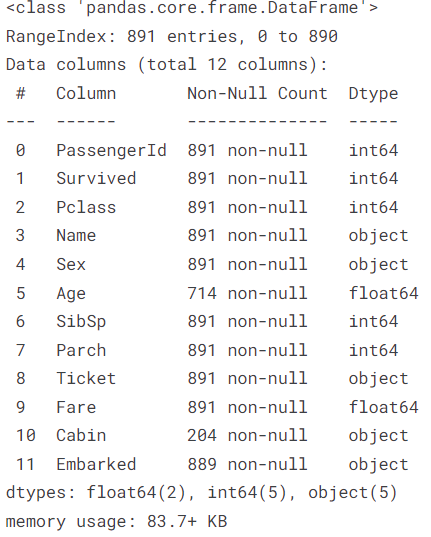Click the 889 non-null count for Embarked
The width and height of the screenshot is (431, 537).
coord(247,465)
